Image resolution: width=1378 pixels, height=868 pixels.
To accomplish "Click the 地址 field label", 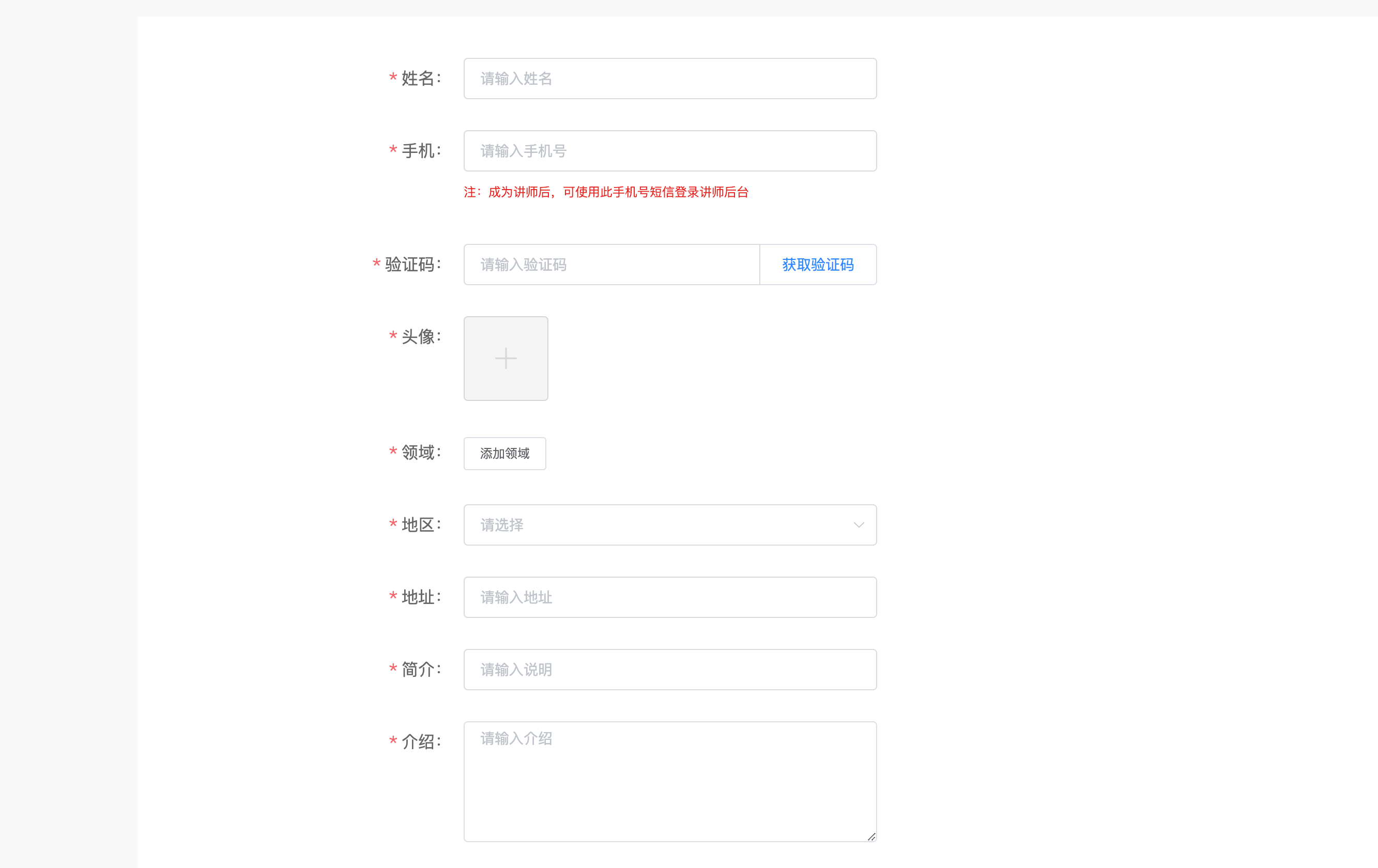I will (421, 597).
